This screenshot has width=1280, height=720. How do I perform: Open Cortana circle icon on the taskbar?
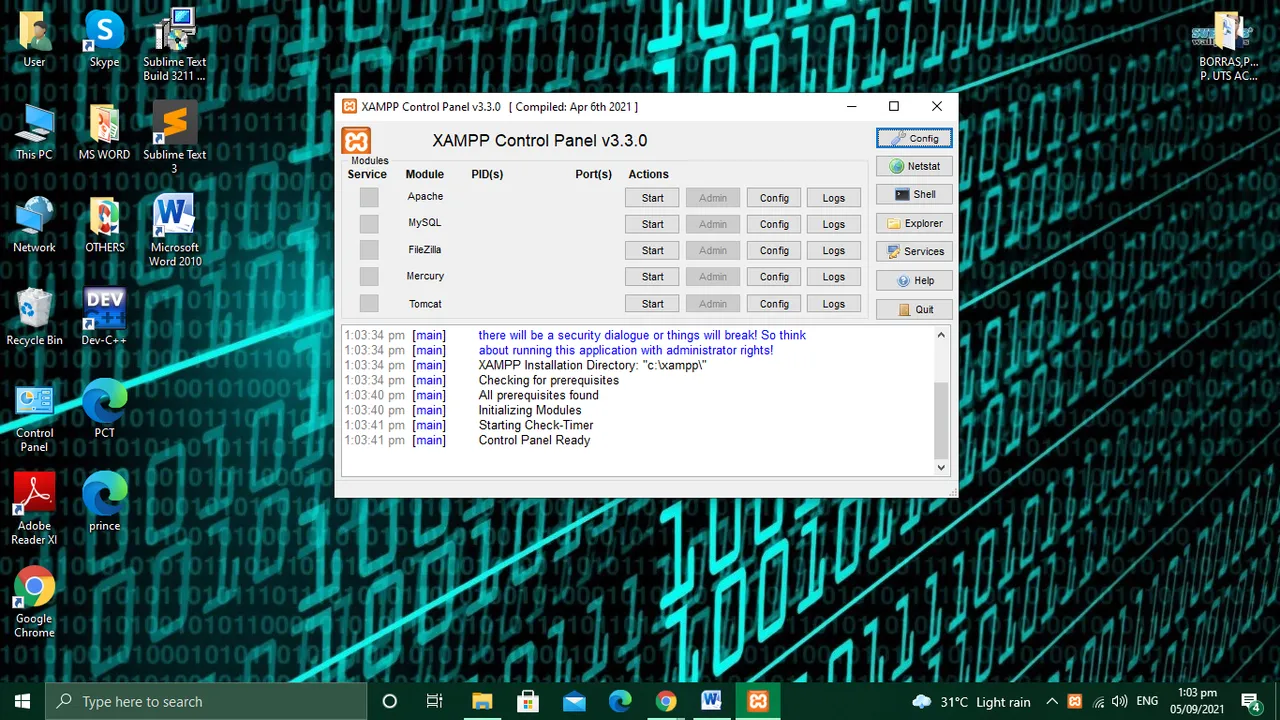point(390,701)
